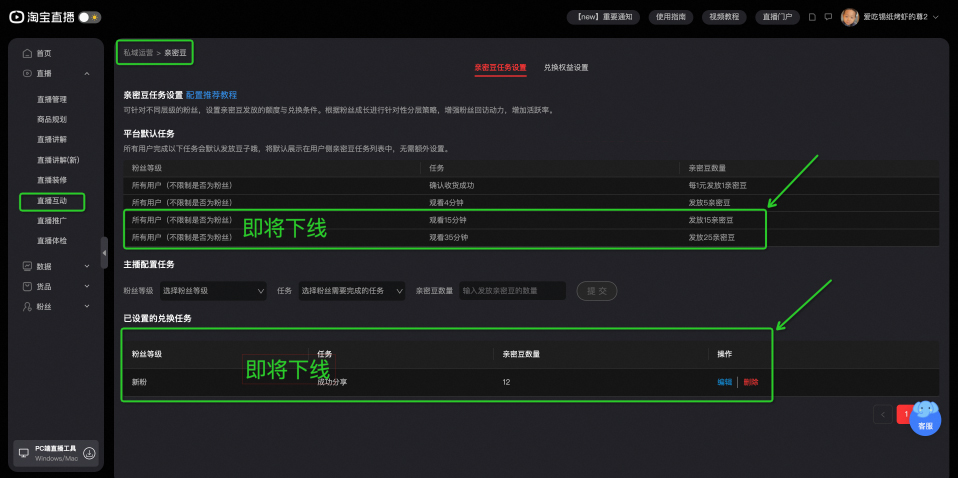Screen dimensions: 958x478
Task: Expand the account name dropdown chevron
Action: pos(935,17)
